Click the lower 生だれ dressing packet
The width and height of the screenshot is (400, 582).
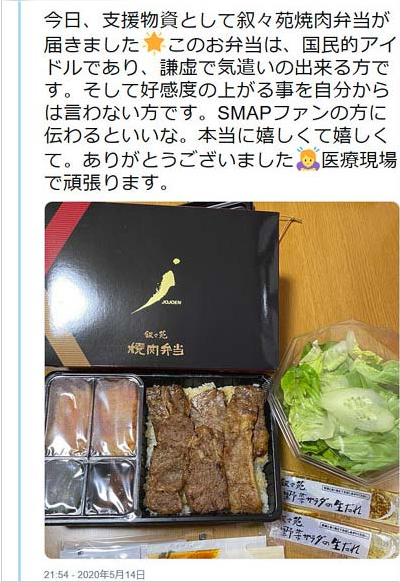(330, 534)
